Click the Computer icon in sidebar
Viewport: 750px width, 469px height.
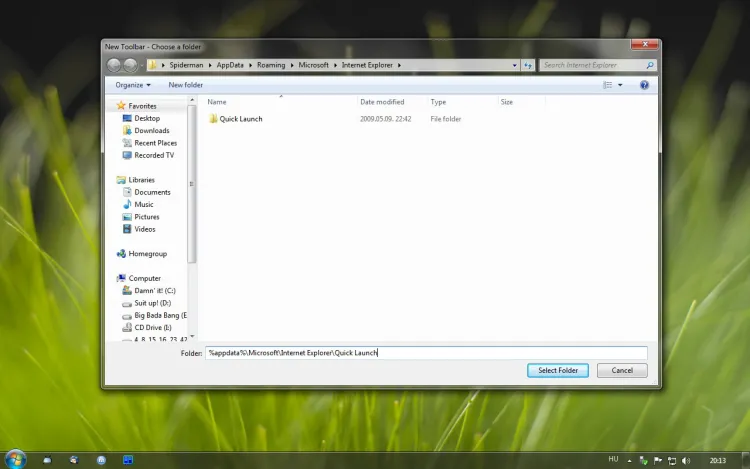(121, 278)
